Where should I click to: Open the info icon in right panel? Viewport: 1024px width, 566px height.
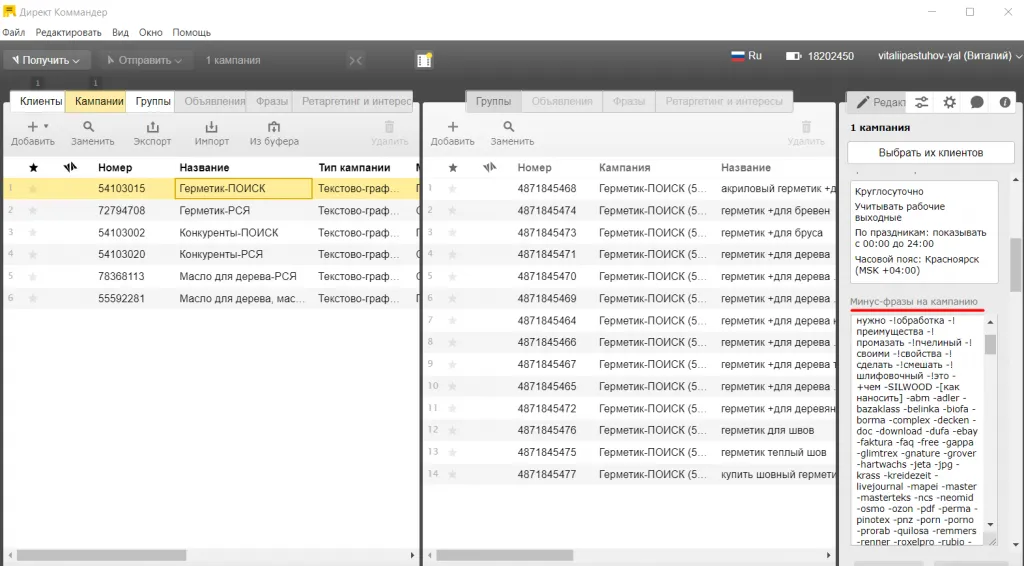point(1005,102)
